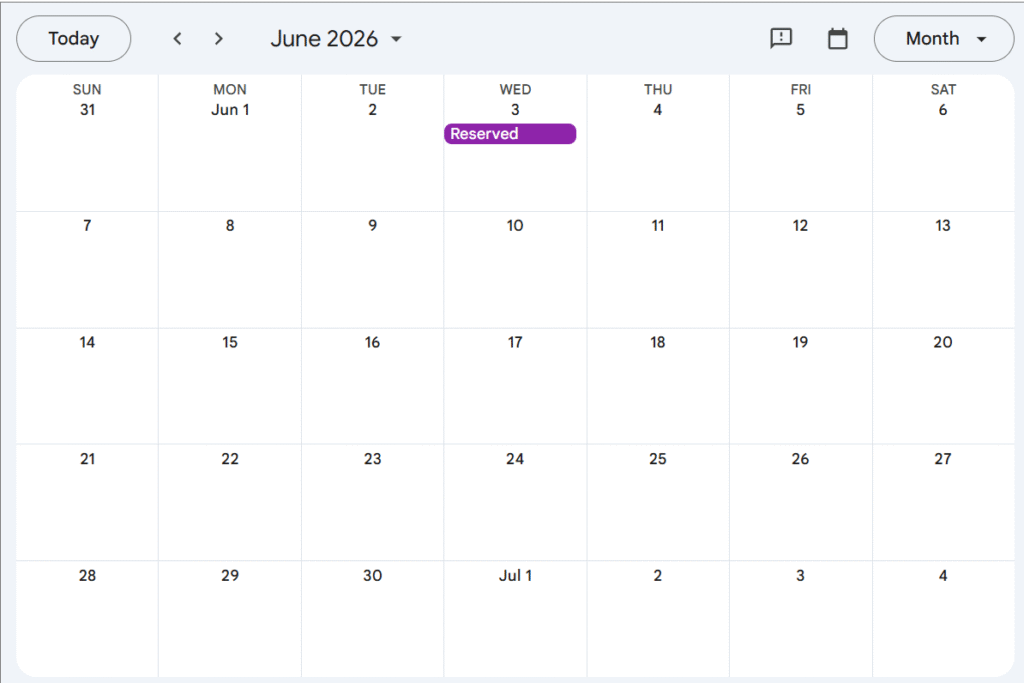Click the calendar icon in toolbar
This screenshot has height=683, width=1024.
838,39
